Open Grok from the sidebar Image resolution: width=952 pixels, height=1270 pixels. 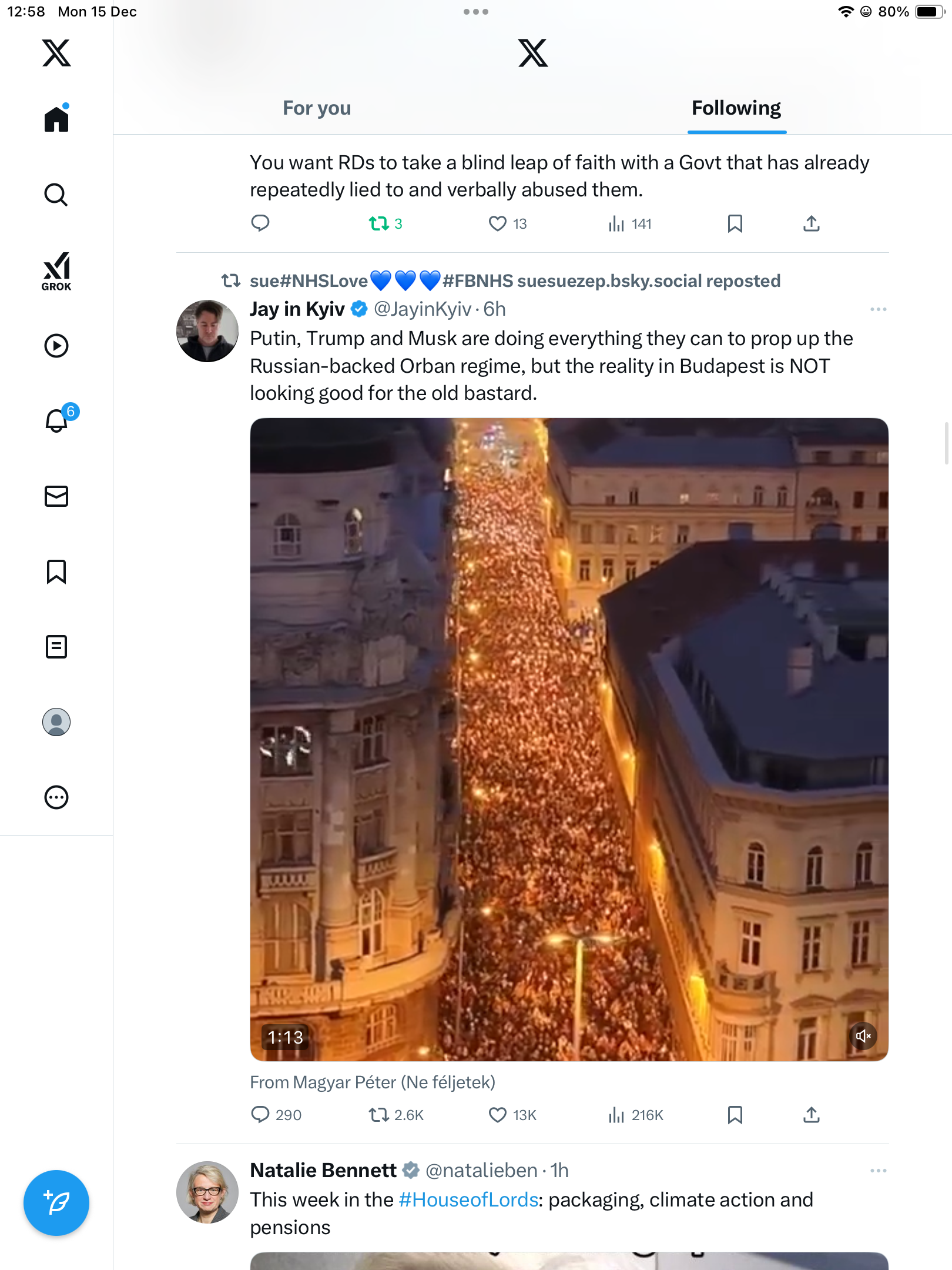(x=56, y=271)
